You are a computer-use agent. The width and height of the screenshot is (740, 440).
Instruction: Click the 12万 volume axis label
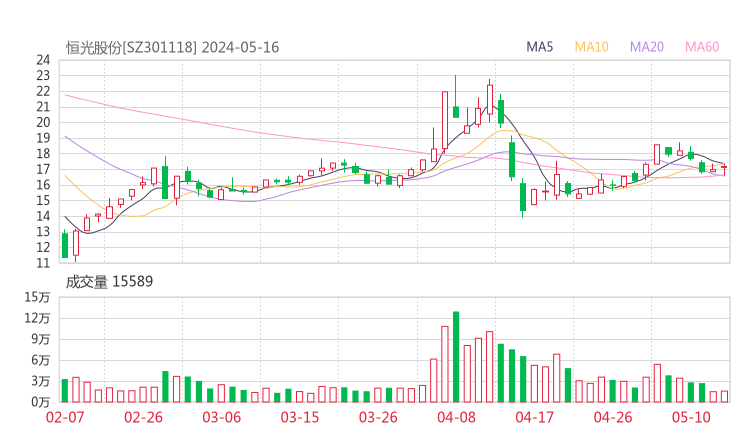[x=37, y=318]
